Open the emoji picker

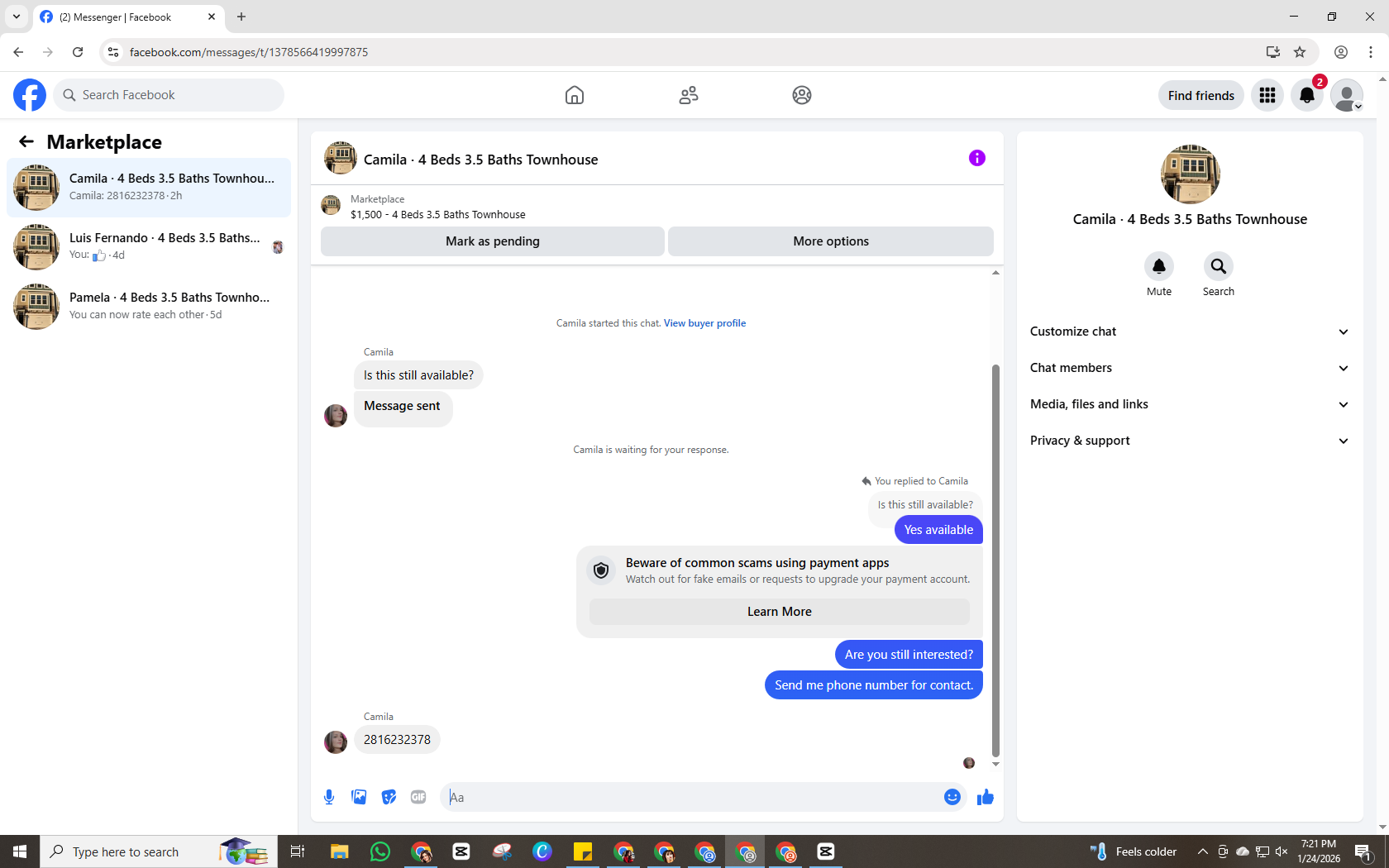tap(952, 797)
